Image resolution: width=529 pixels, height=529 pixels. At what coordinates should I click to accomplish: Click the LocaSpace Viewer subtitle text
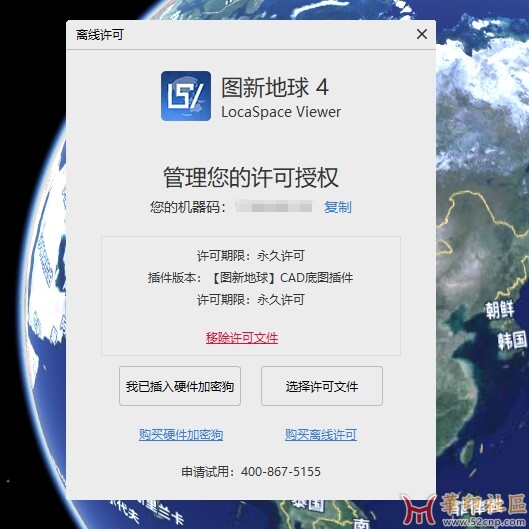(281, 112)
